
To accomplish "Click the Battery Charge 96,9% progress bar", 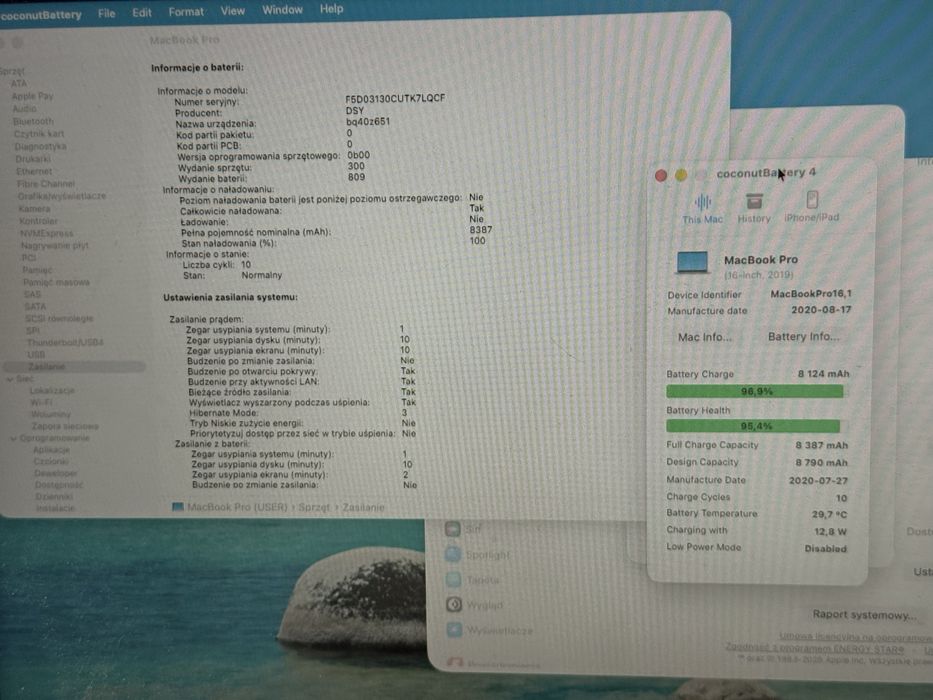I will 754,391.
